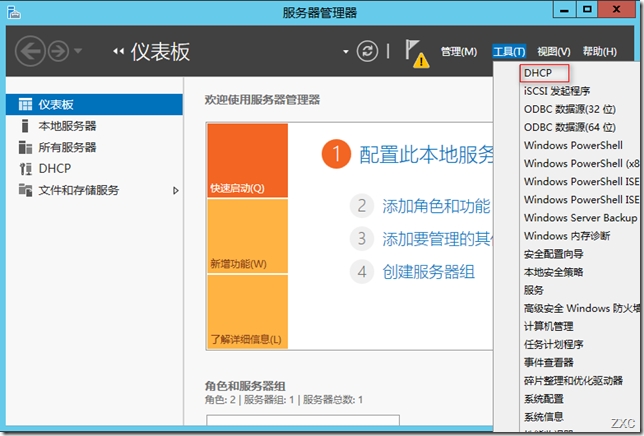
Task: Open 碎片整理和优化驱动器
Action: [573, 381]
